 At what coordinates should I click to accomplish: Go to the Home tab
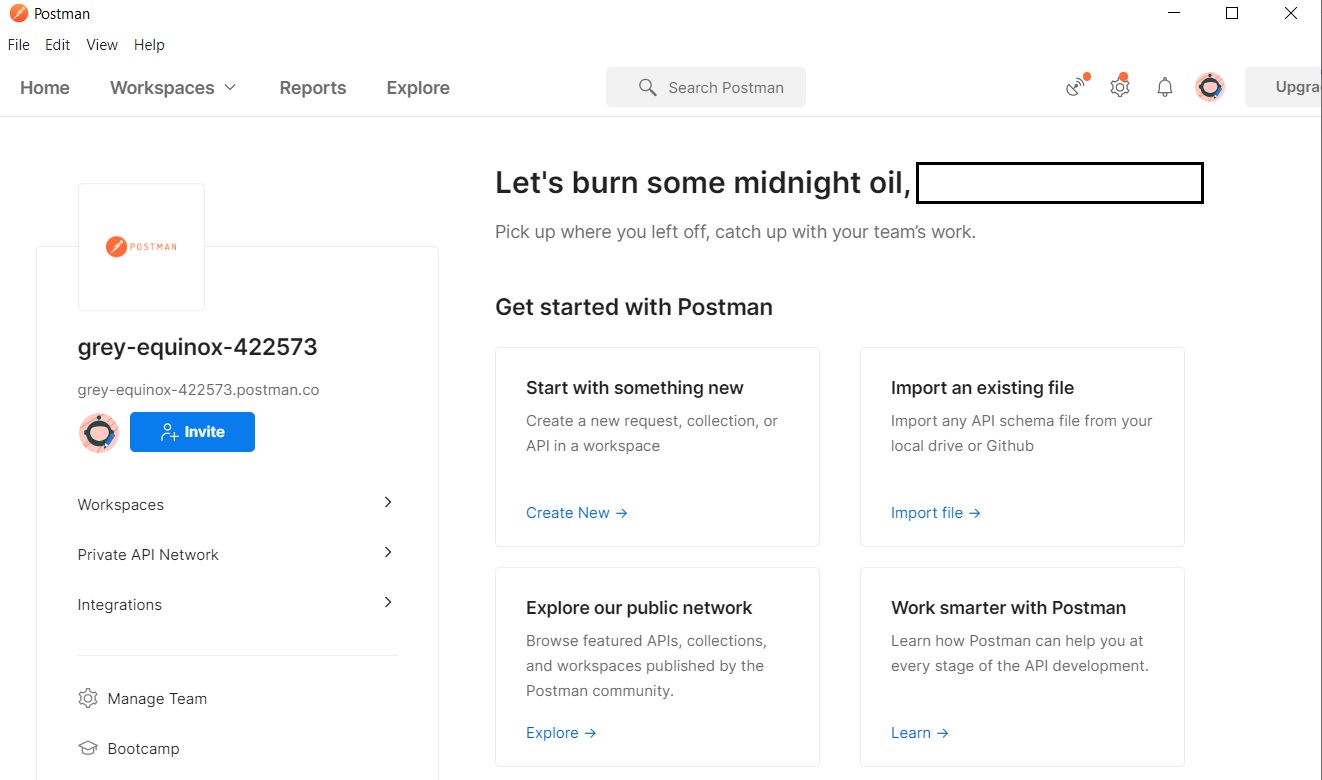(45, 88)
